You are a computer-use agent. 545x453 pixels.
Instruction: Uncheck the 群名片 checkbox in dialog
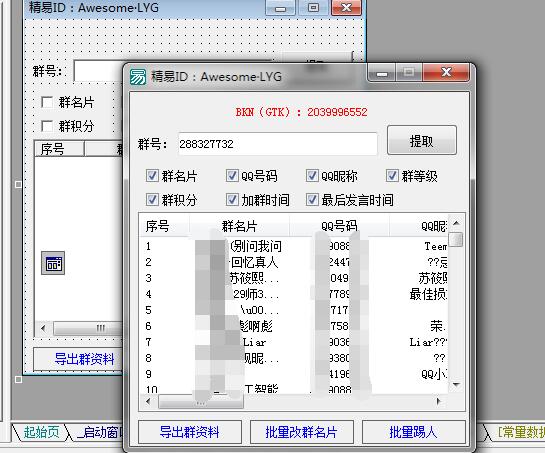(x=152, y=176)
